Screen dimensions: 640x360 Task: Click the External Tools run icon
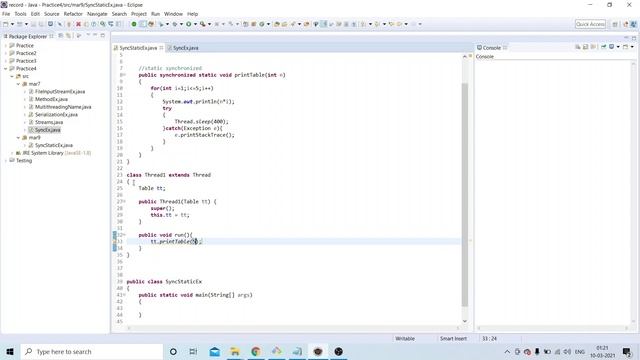[202, 24]
